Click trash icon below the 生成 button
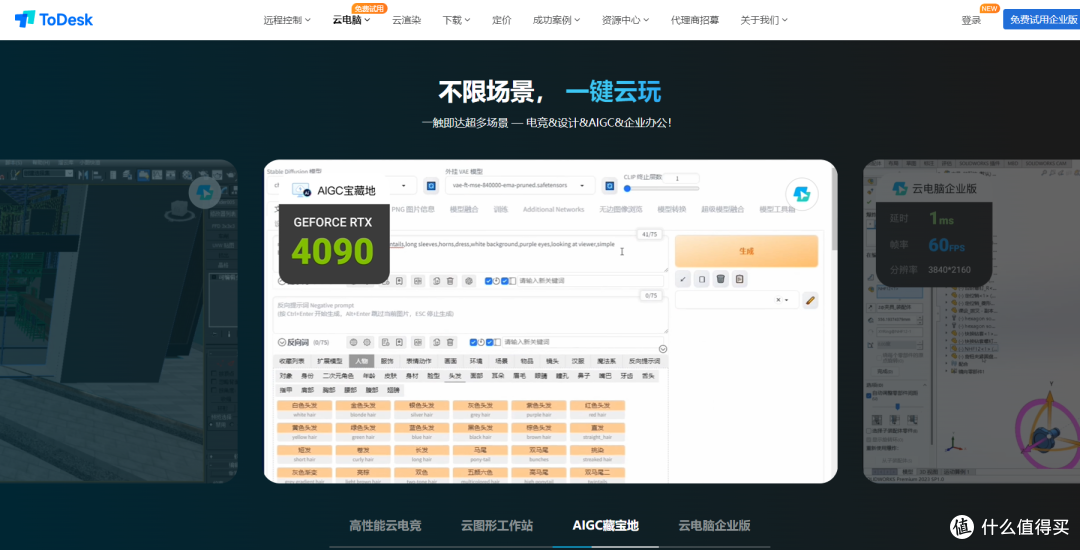Viewport: 1080px width, 550px height. coord(720,279)
